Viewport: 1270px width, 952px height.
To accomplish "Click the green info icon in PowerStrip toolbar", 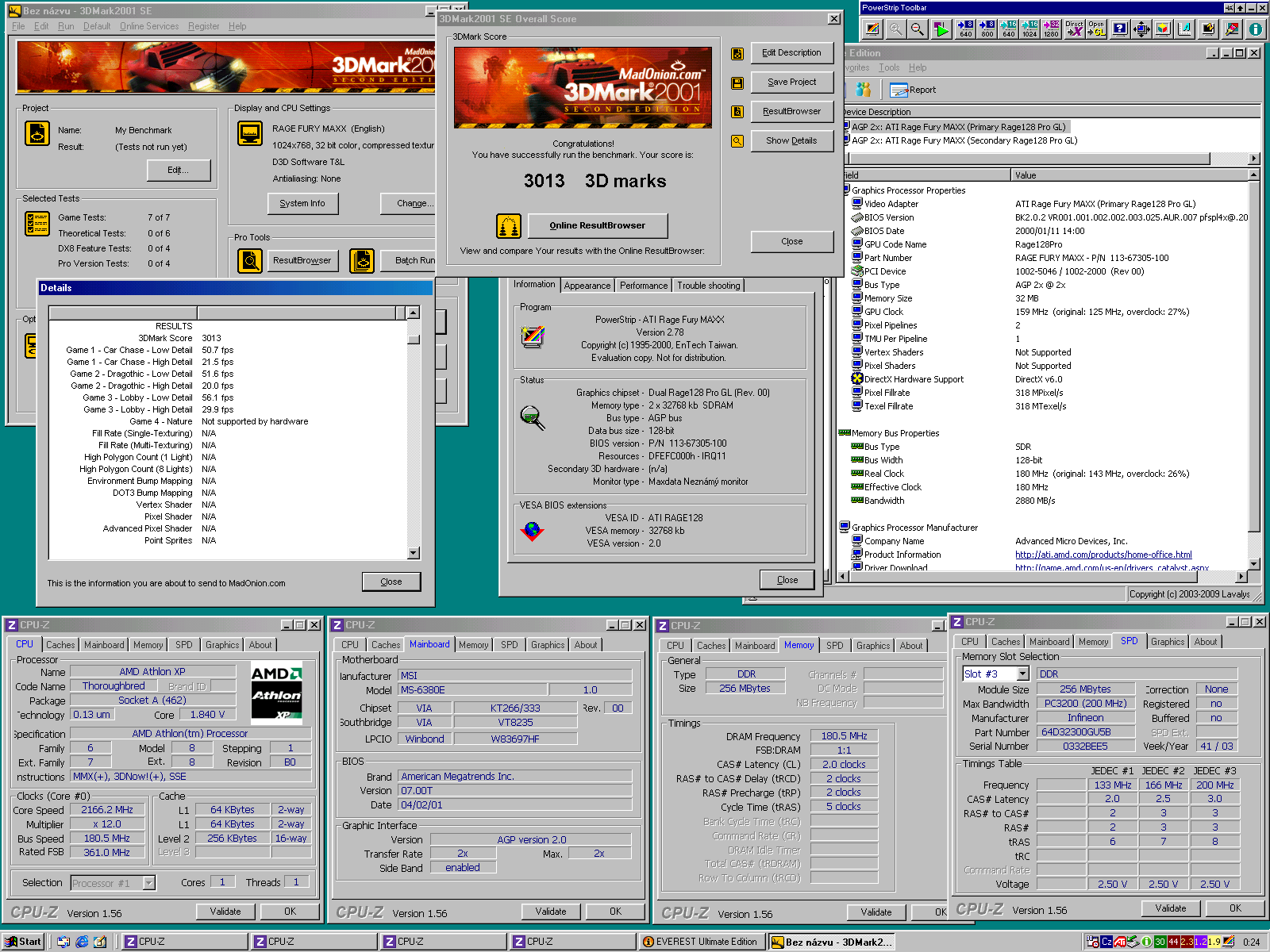I will [1255, 29].
